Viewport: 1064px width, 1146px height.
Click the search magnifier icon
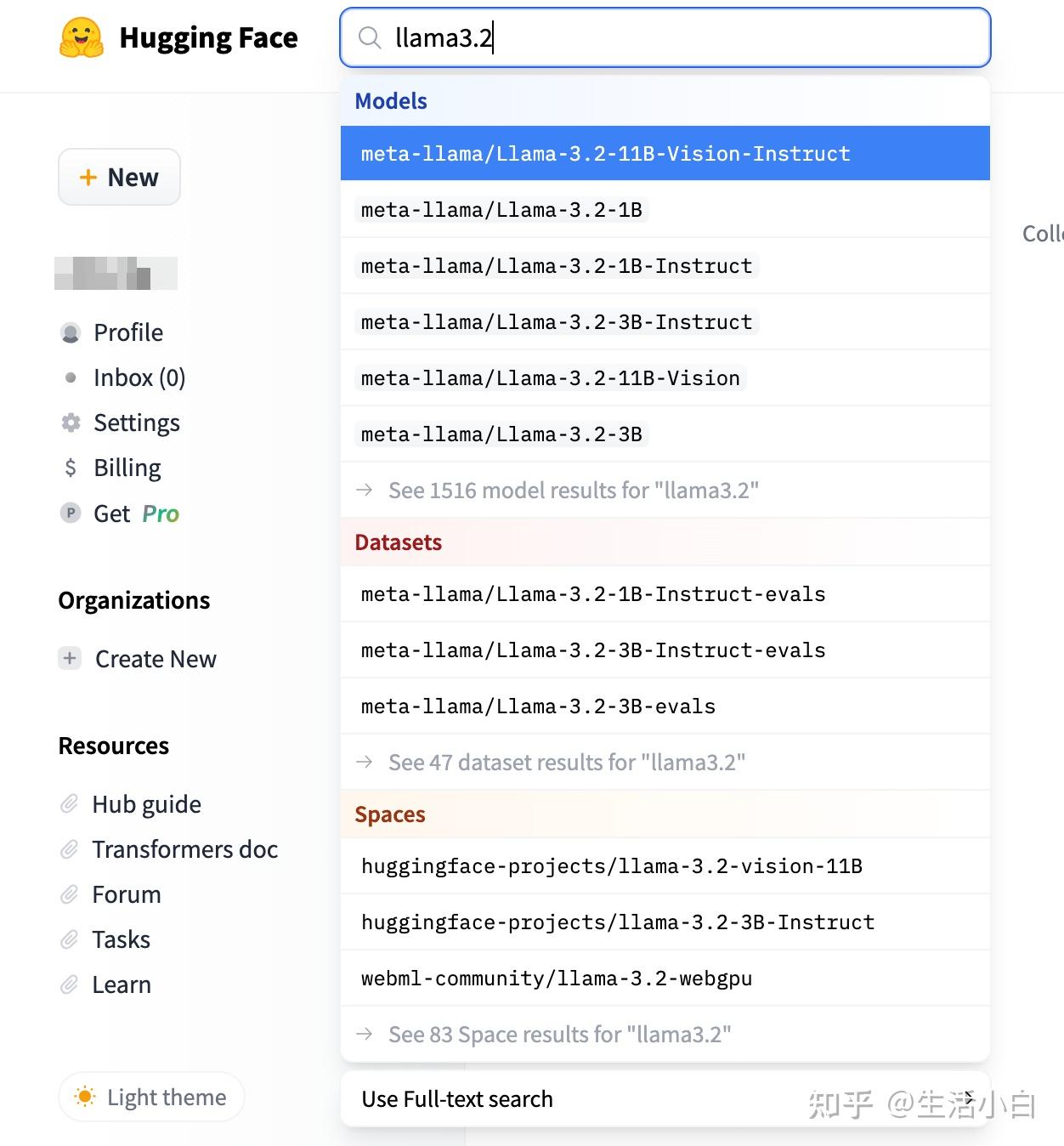(x=370, y=38)
